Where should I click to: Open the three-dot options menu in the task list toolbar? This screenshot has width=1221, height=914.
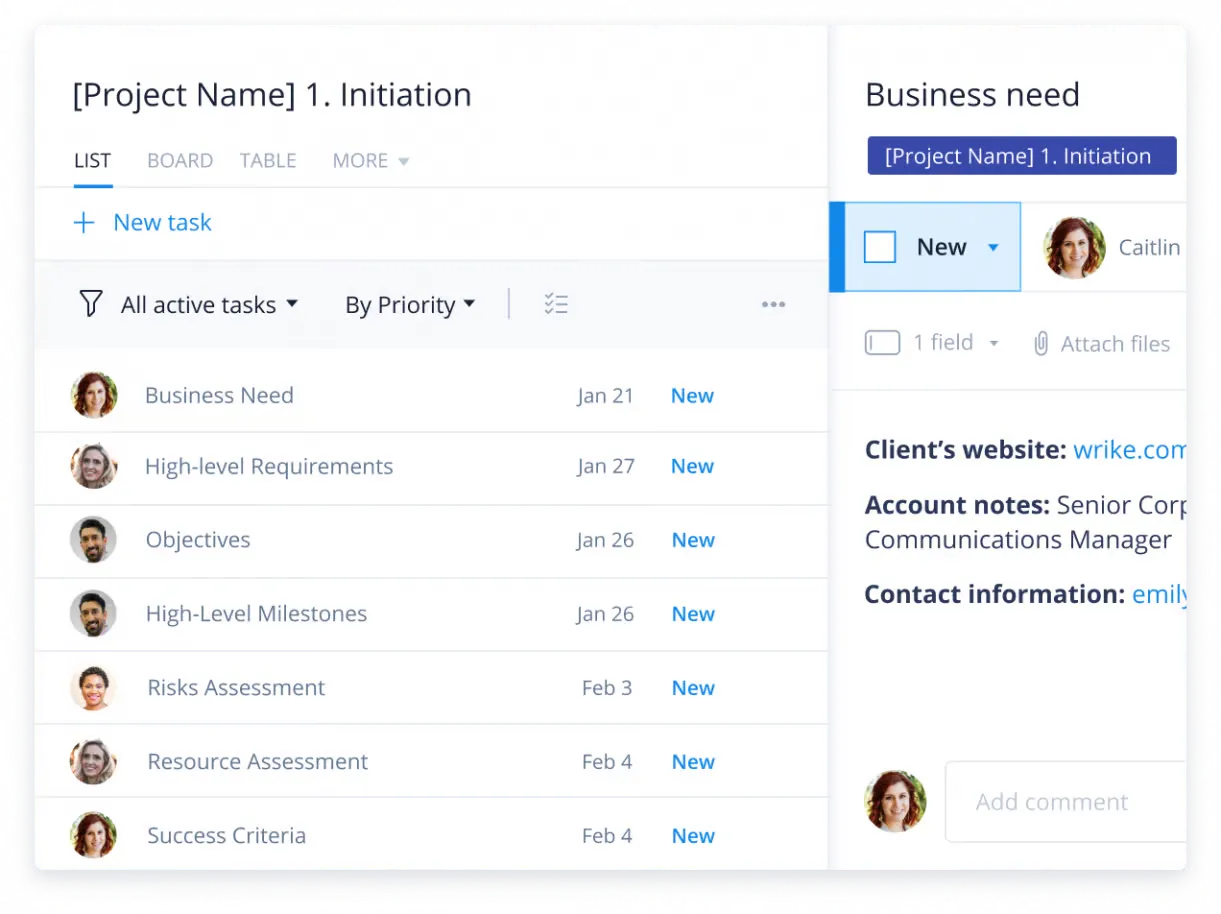pos(773,305)
